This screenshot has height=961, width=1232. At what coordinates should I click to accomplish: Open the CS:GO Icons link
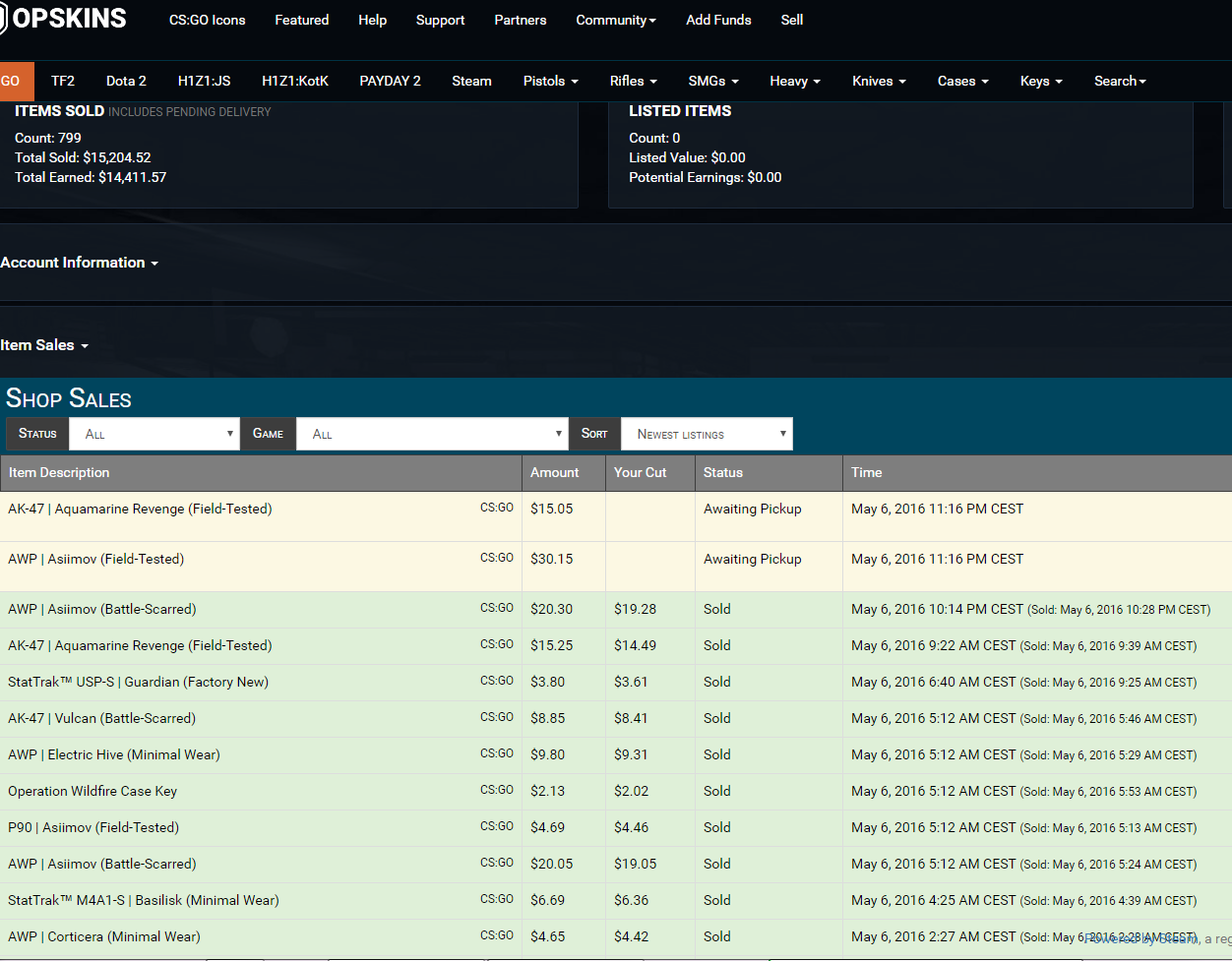point(208,20)
